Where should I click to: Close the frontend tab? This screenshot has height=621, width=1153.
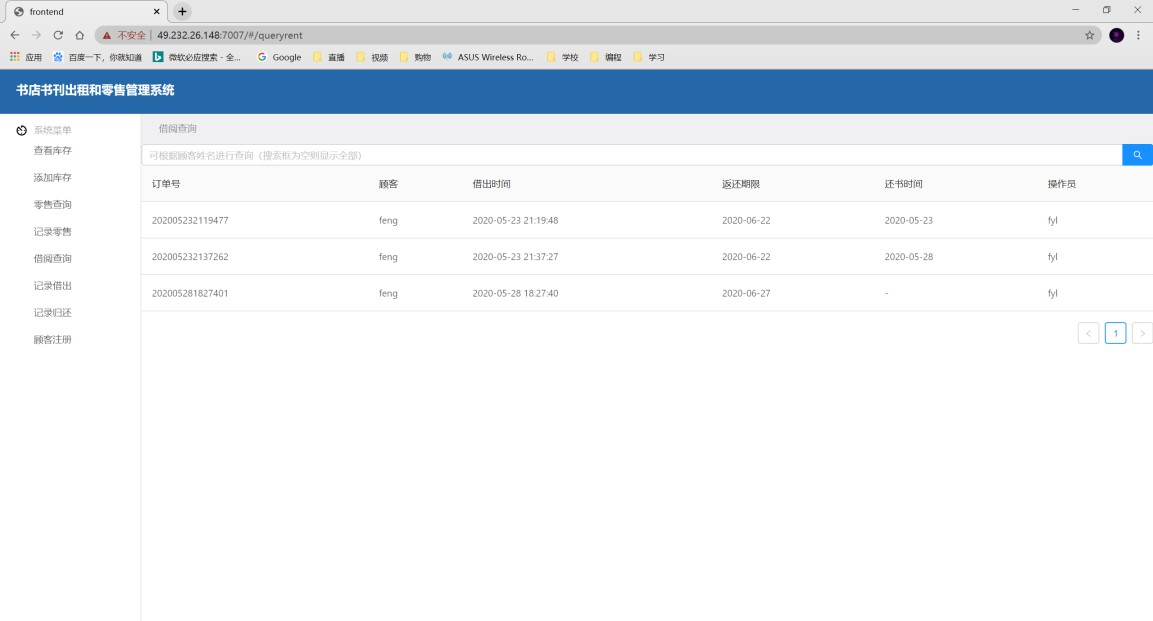[157, 12]
